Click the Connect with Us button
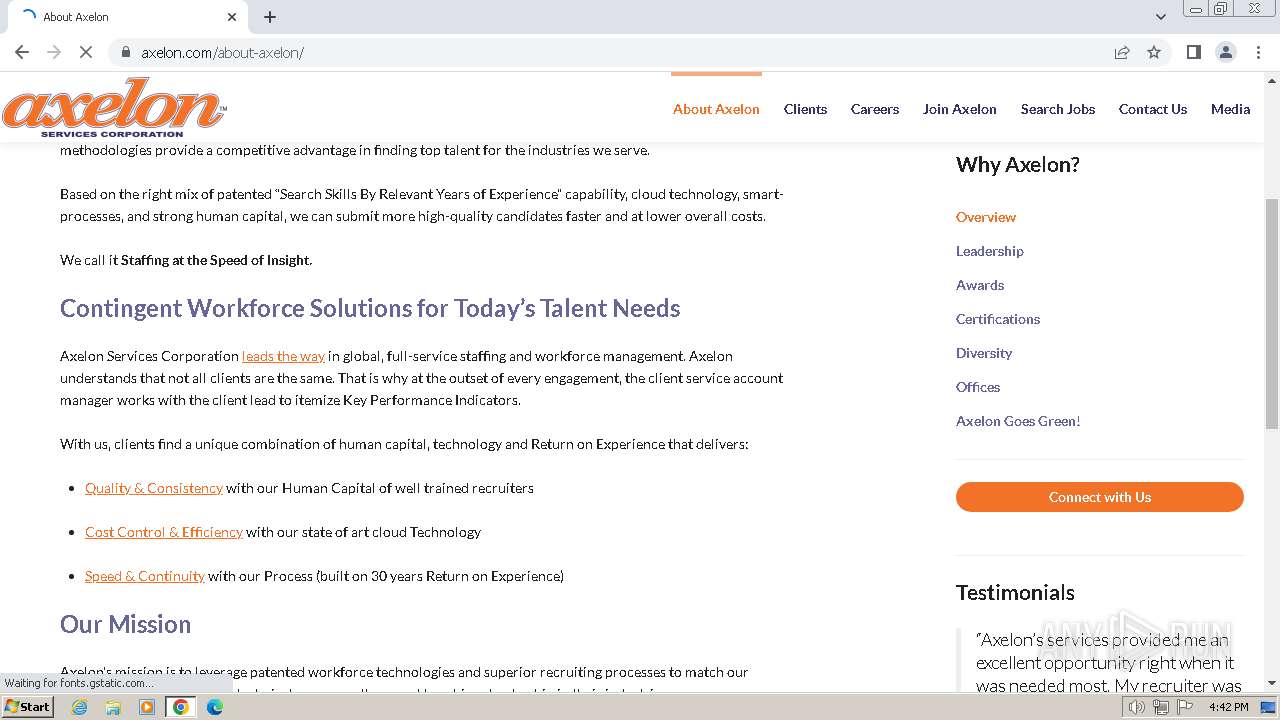Screen dimensions: 1280x720 pyautogui.click(x=1100, y=497)
